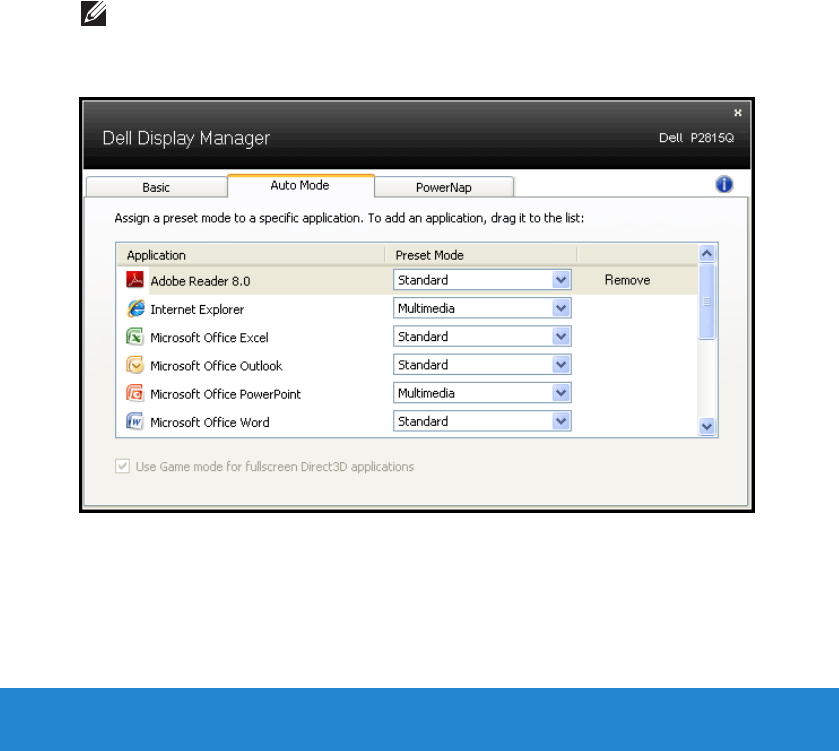The height and width of the screenshot is (751, 839).
Task: Select the Auto Mode tab
Action: (300, 186)
